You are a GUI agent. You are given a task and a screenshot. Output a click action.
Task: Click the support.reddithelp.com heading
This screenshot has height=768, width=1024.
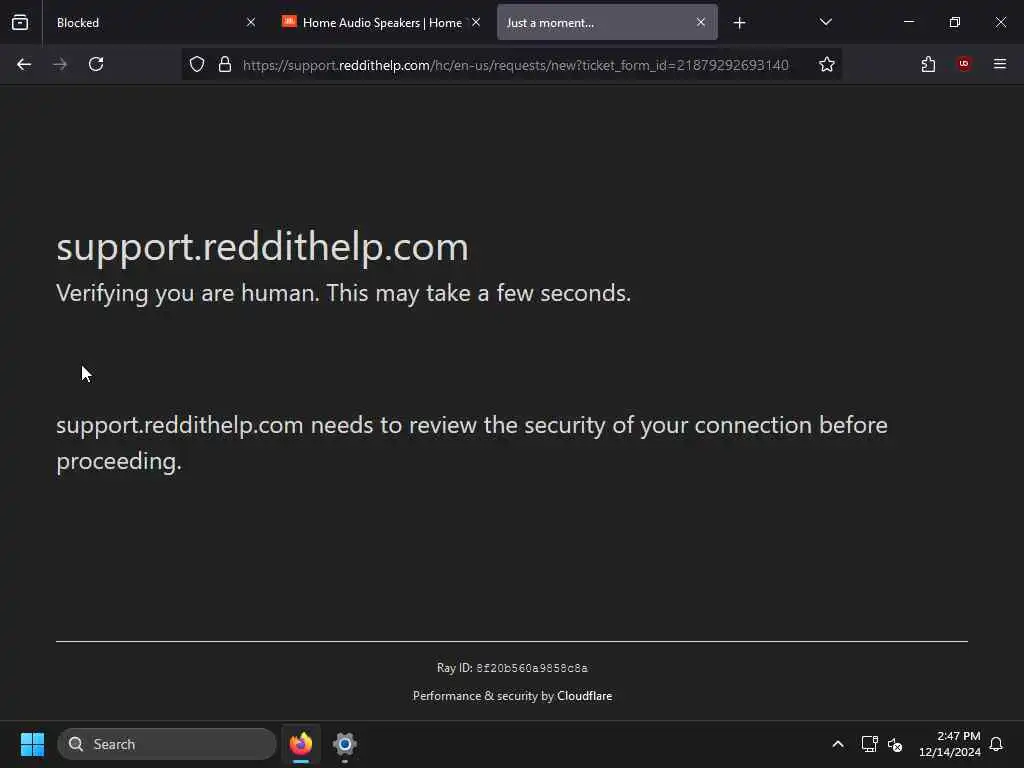pyautogui.click(x=263, y=248)
